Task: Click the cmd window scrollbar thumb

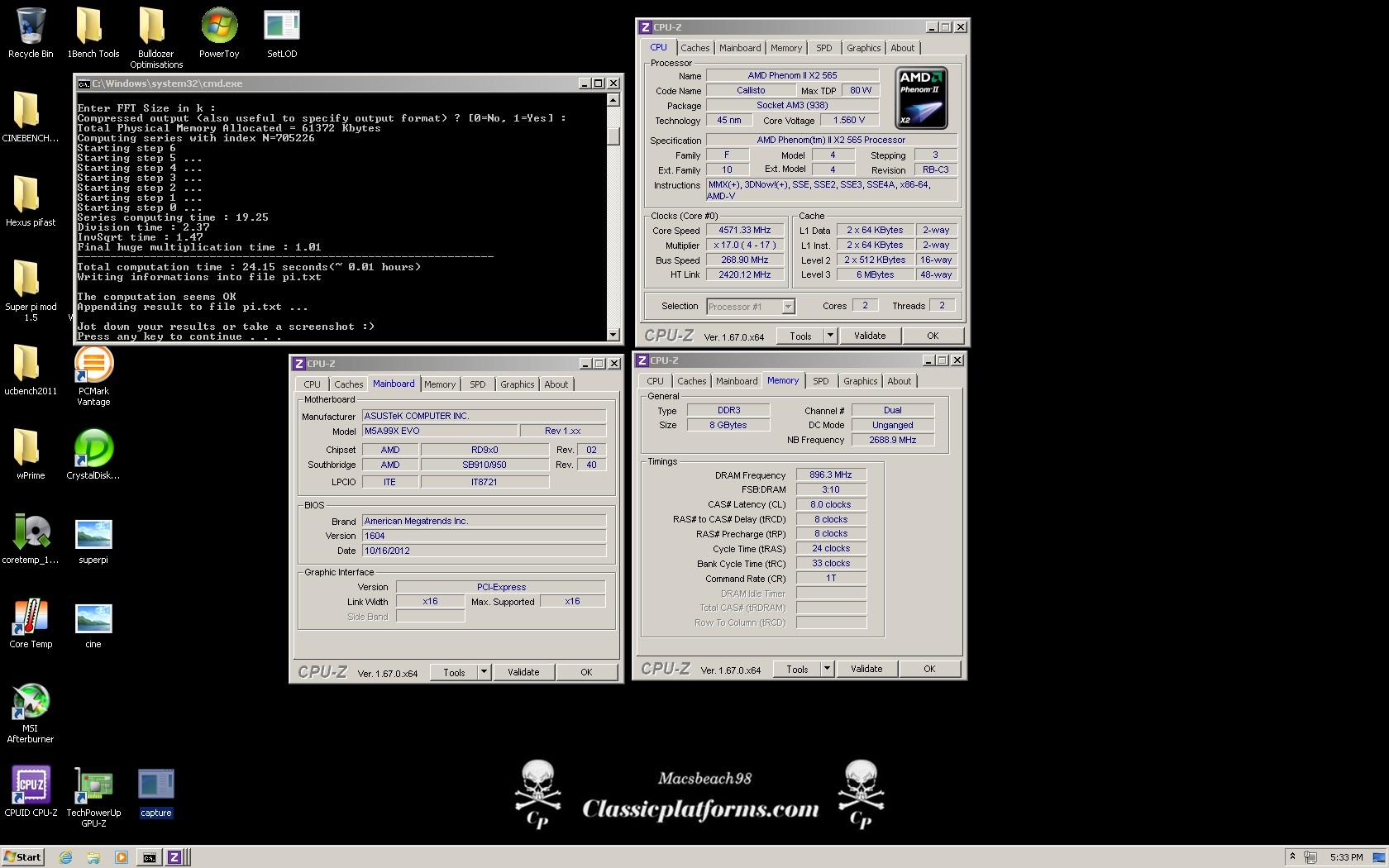Action: 613,136
